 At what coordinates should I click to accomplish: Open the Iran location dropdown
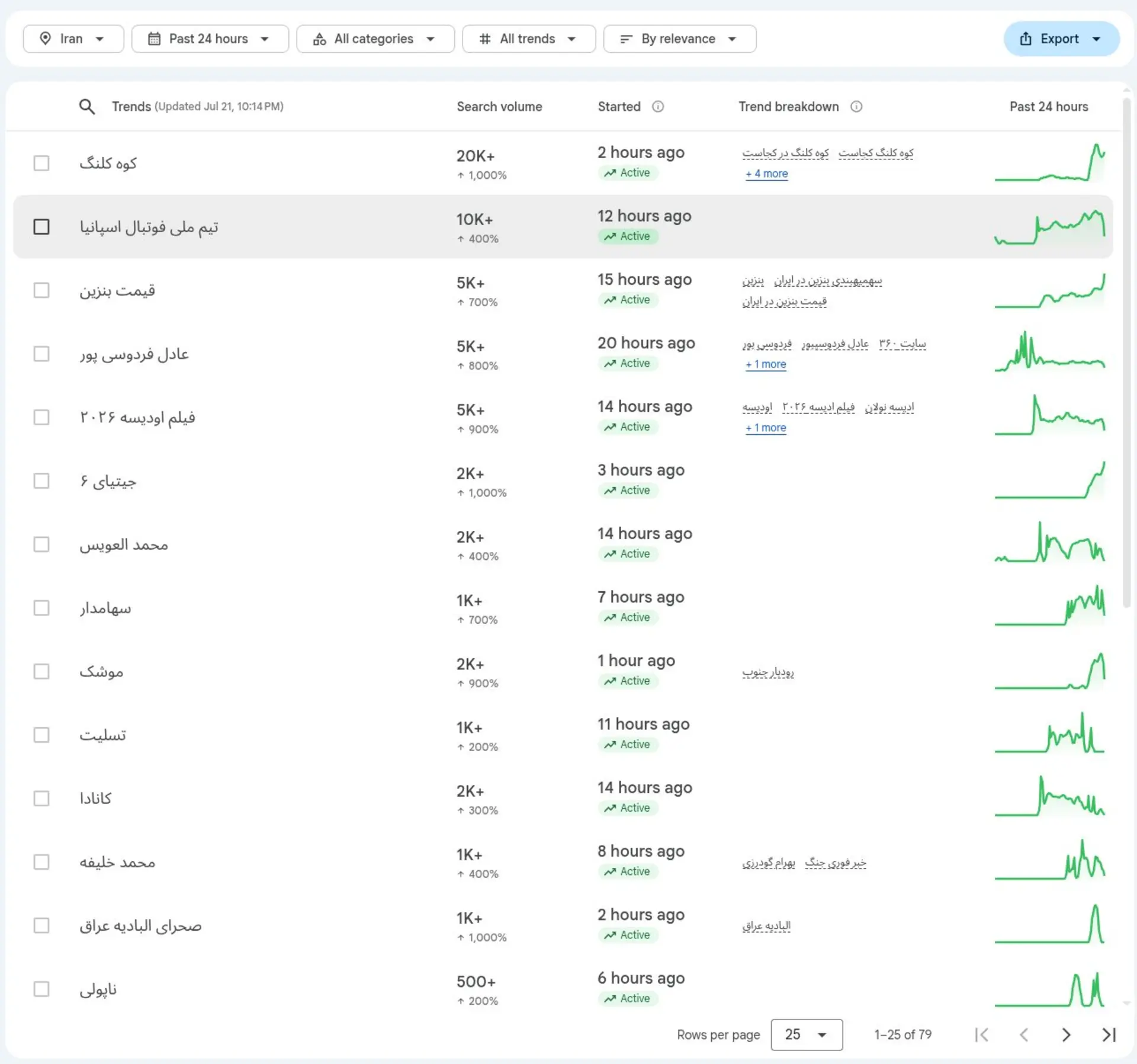click(x=73, y=39)
